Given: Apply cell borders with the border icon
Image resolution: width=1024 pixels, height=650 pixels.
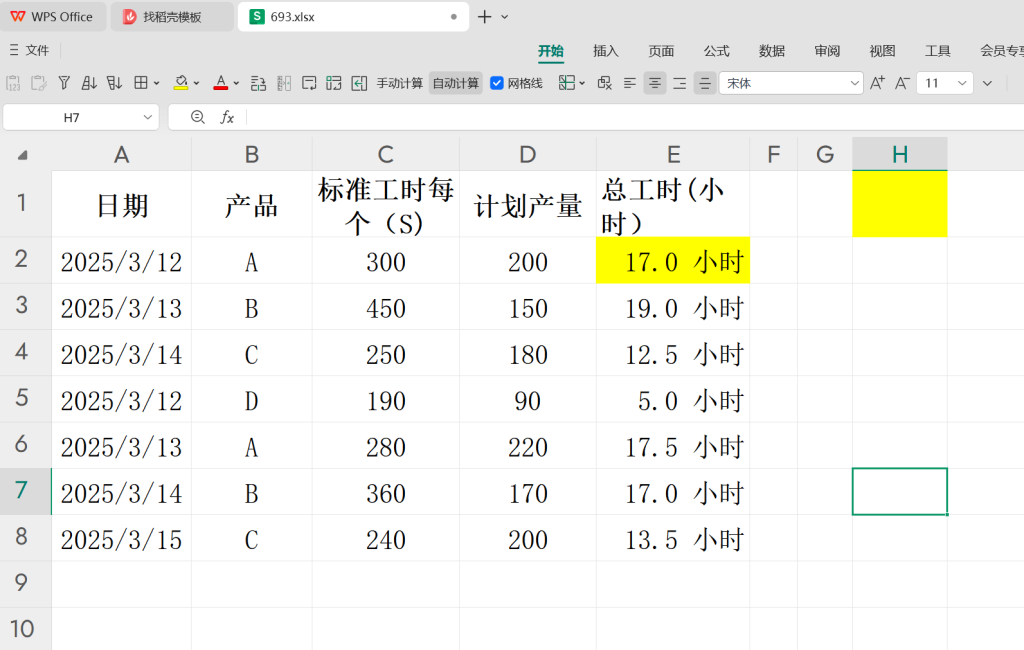Looking at the screenshot, I should 140,83.
